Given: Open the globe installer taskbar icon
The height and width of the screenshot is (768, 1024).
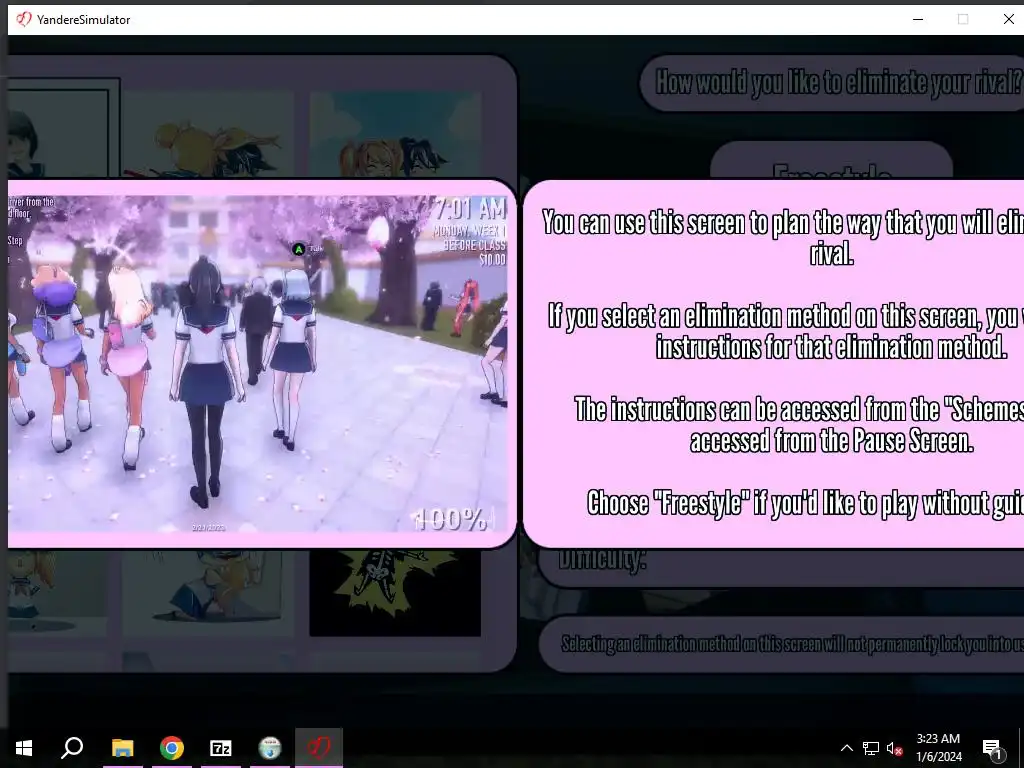Looking at the screenshot, I should (270, 748).
